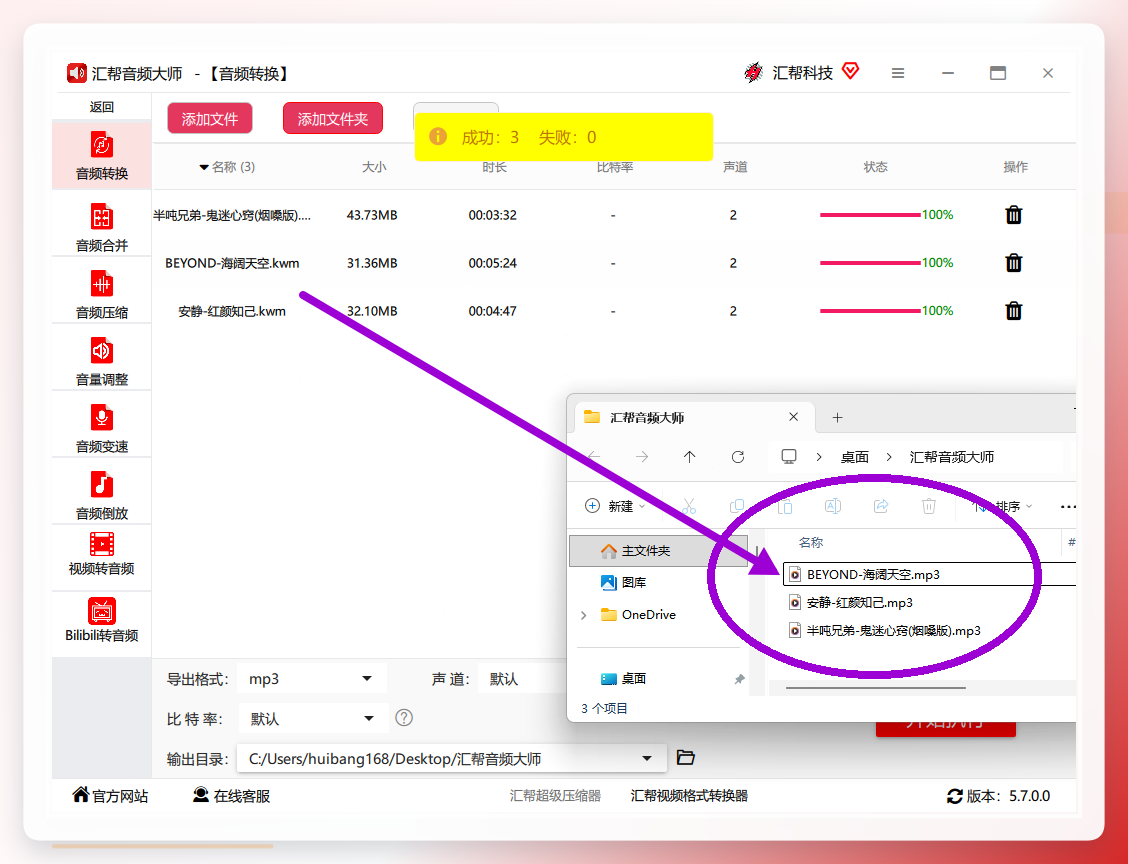Open the 在线客服 link

tap(232, 796)
